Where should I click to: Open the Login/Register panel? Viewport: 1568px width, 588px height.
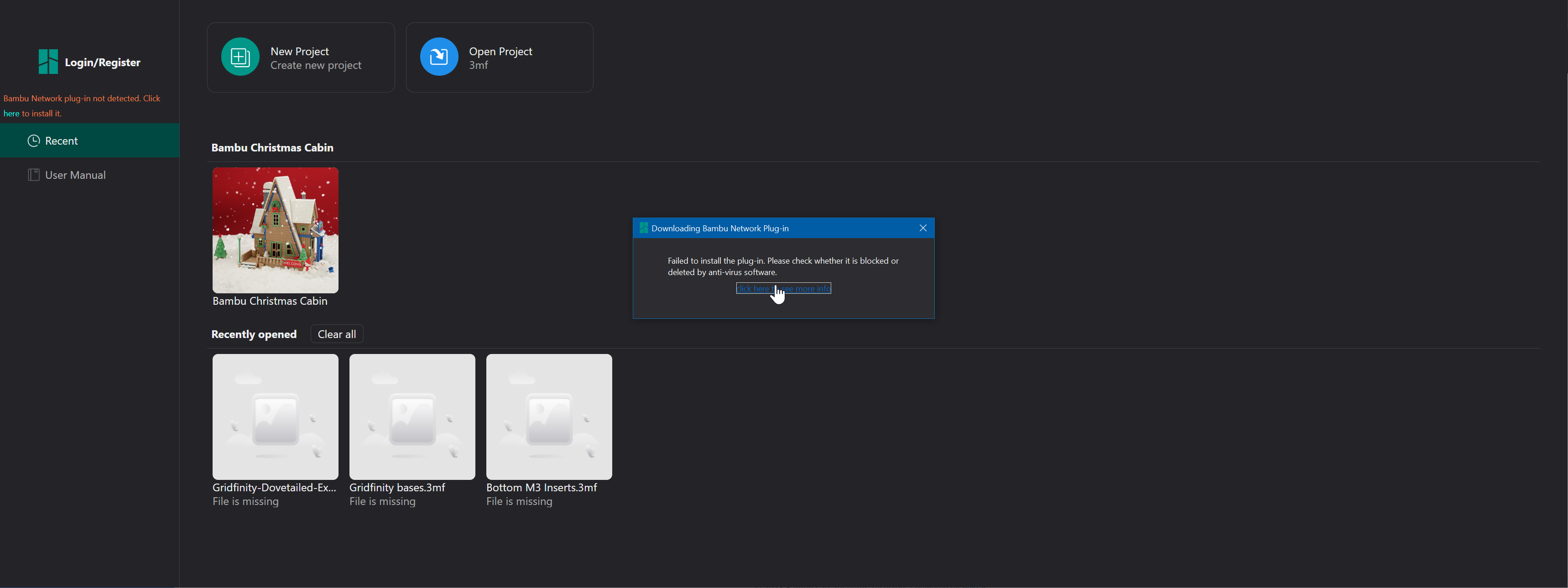pyautogui.click(x=102, y=62)
